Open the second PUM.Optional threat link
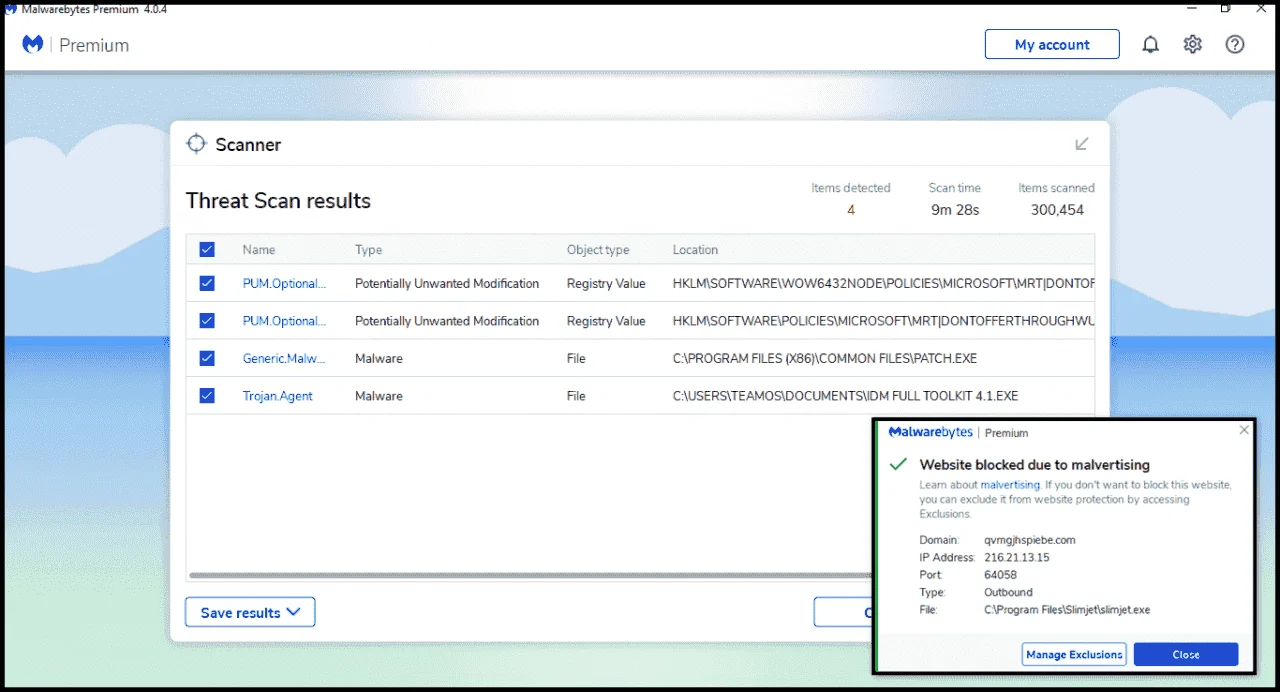 click(285, 321)
